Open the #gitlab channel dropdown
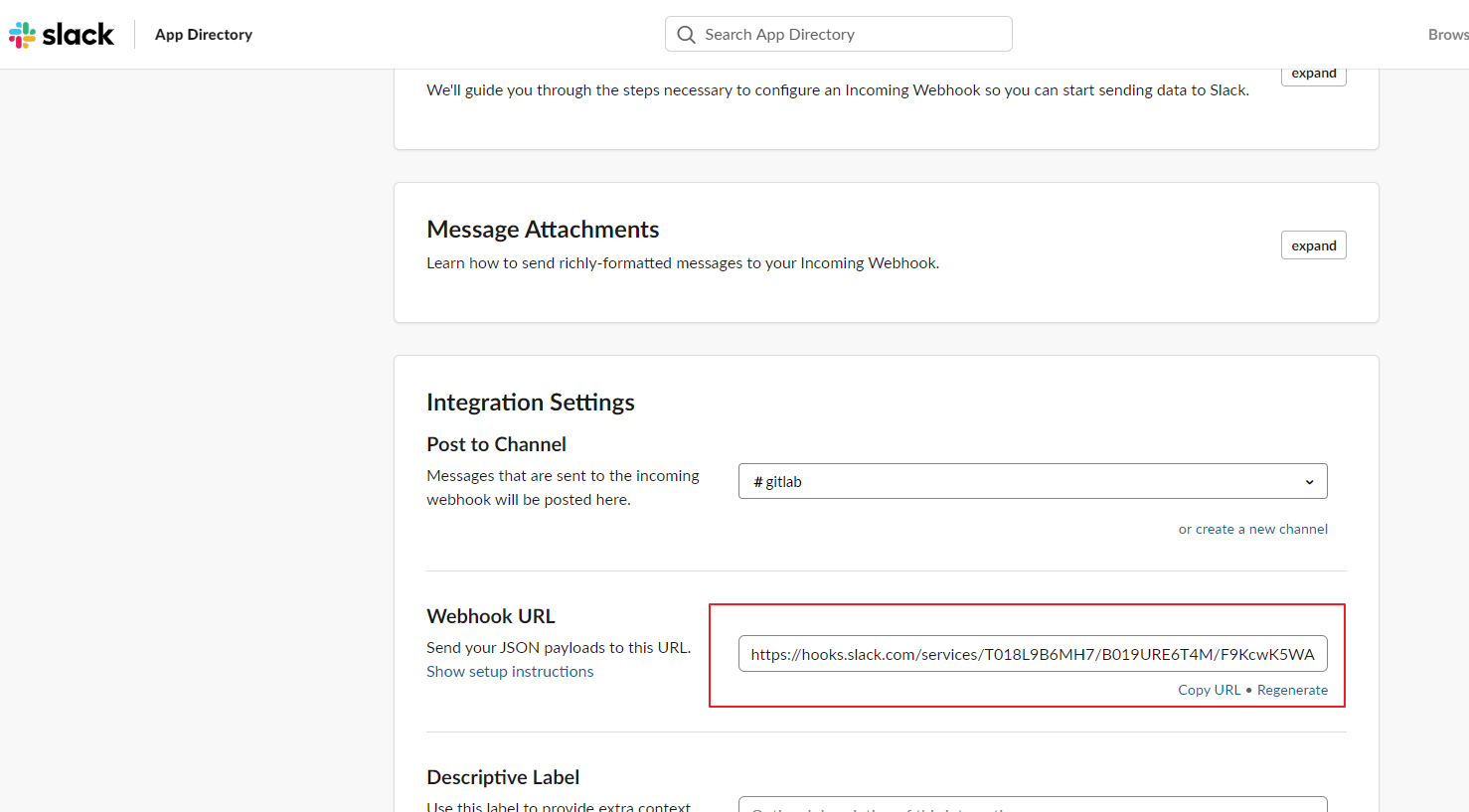 click(1032, 482)
